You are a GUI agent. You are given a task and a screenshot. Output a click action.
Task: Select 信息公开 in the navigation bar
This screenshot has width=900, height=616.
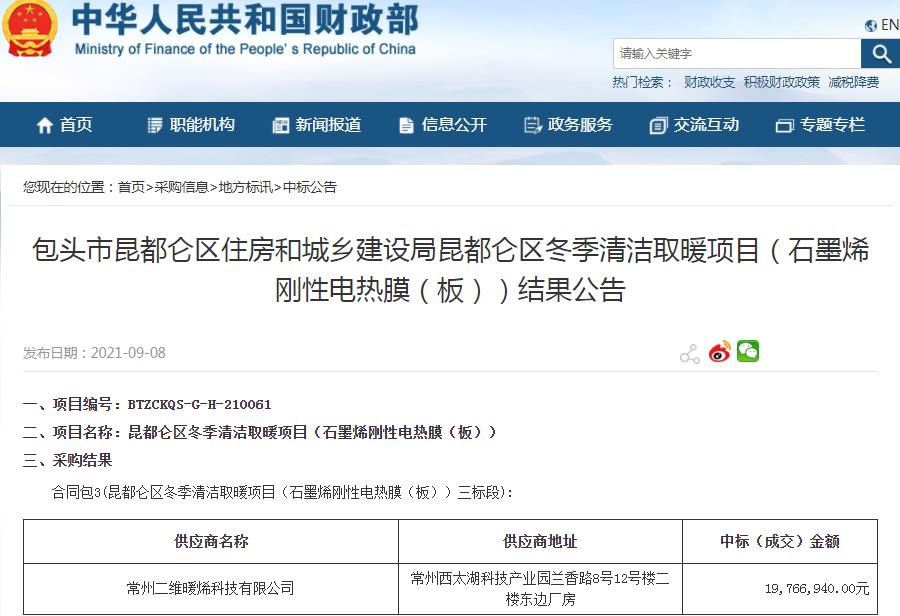coord(443,125)
